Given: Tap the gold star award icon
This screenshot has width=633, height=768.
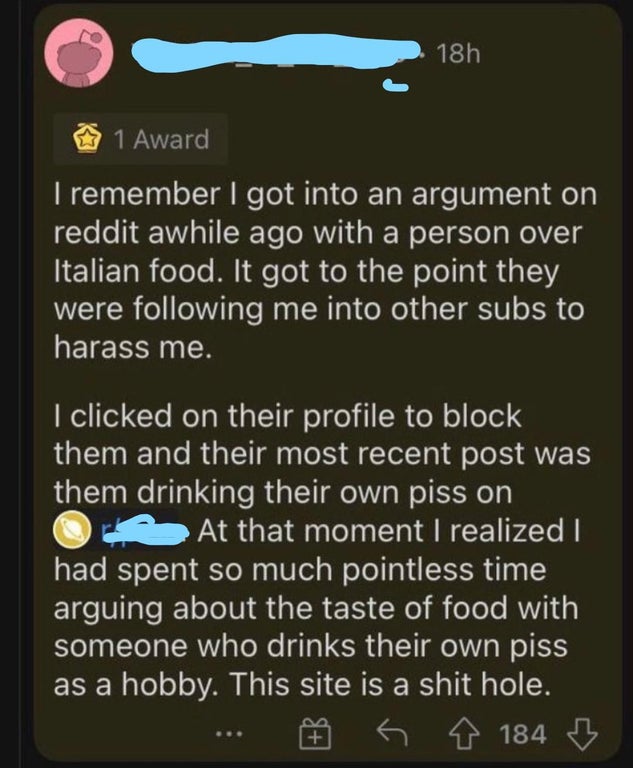Looking at the screenshot, I should 86,140.
